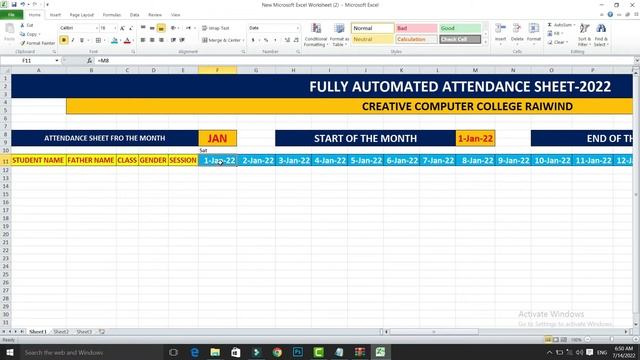The image size is (640, 360).
Task: Click the Save icon in quick access toolbar
Action: [13, 4]
